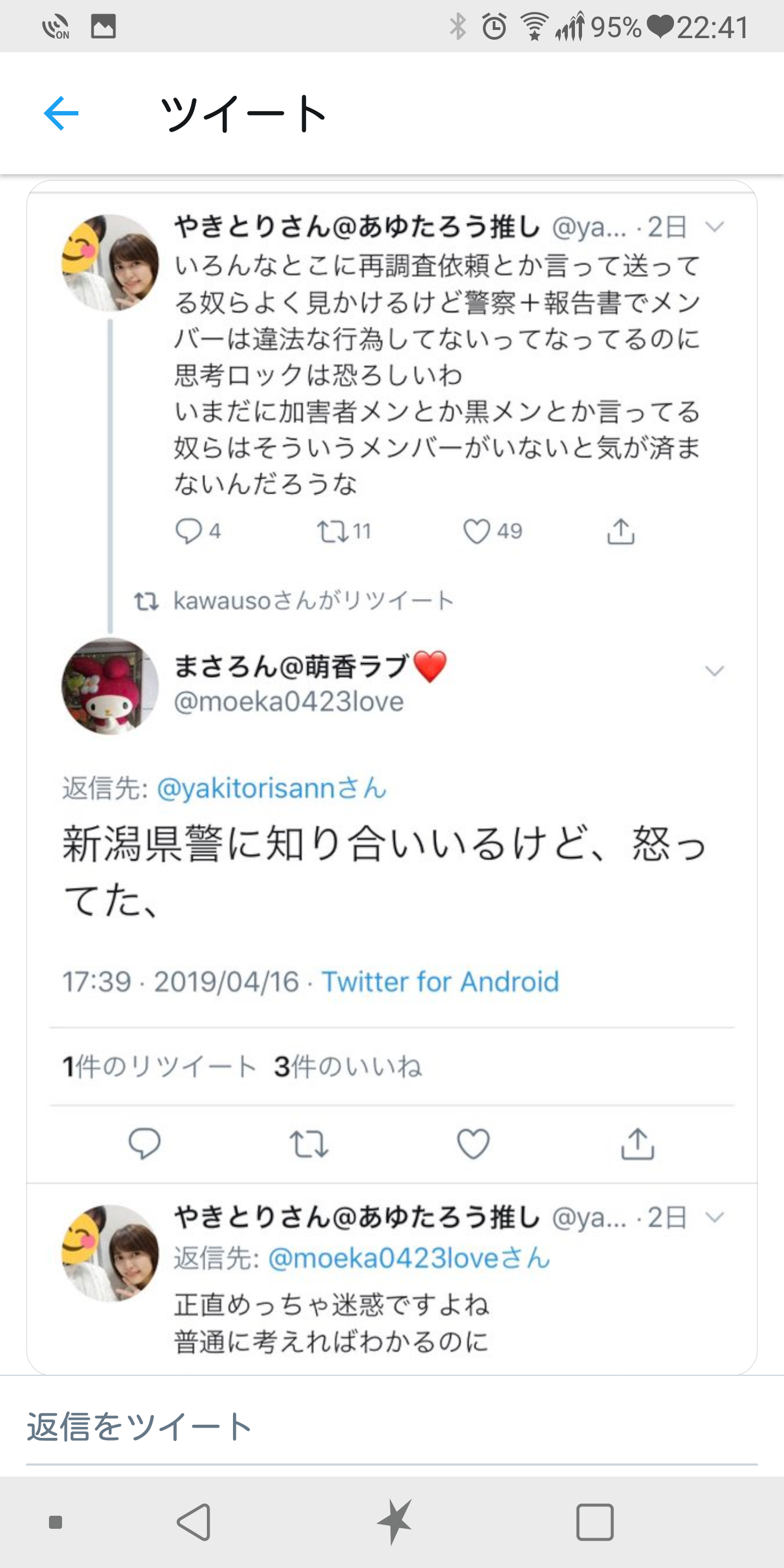Reply to the top tweet with 4 replies
Viewport: 784px width, 1568px height.
coord(188,531)
